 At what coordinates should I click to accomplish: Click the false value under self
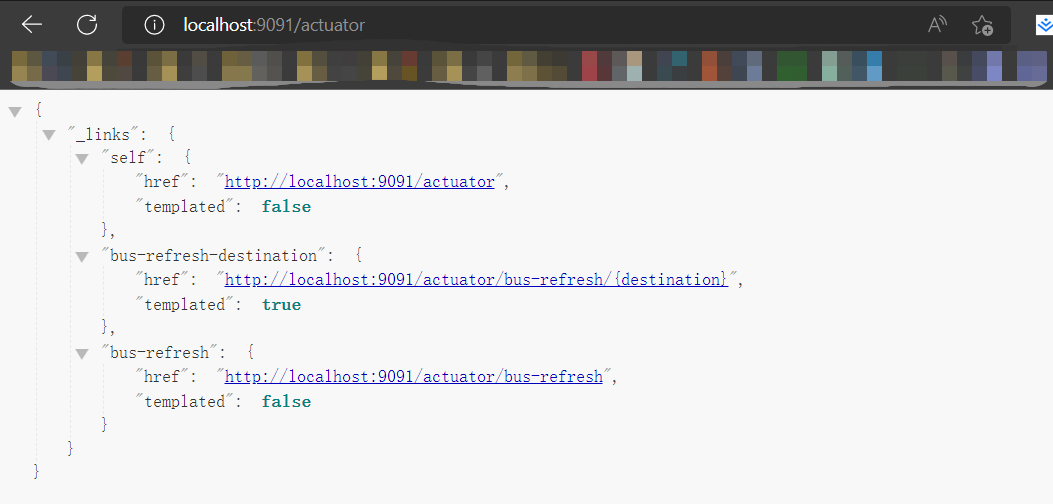pos(286,207)
